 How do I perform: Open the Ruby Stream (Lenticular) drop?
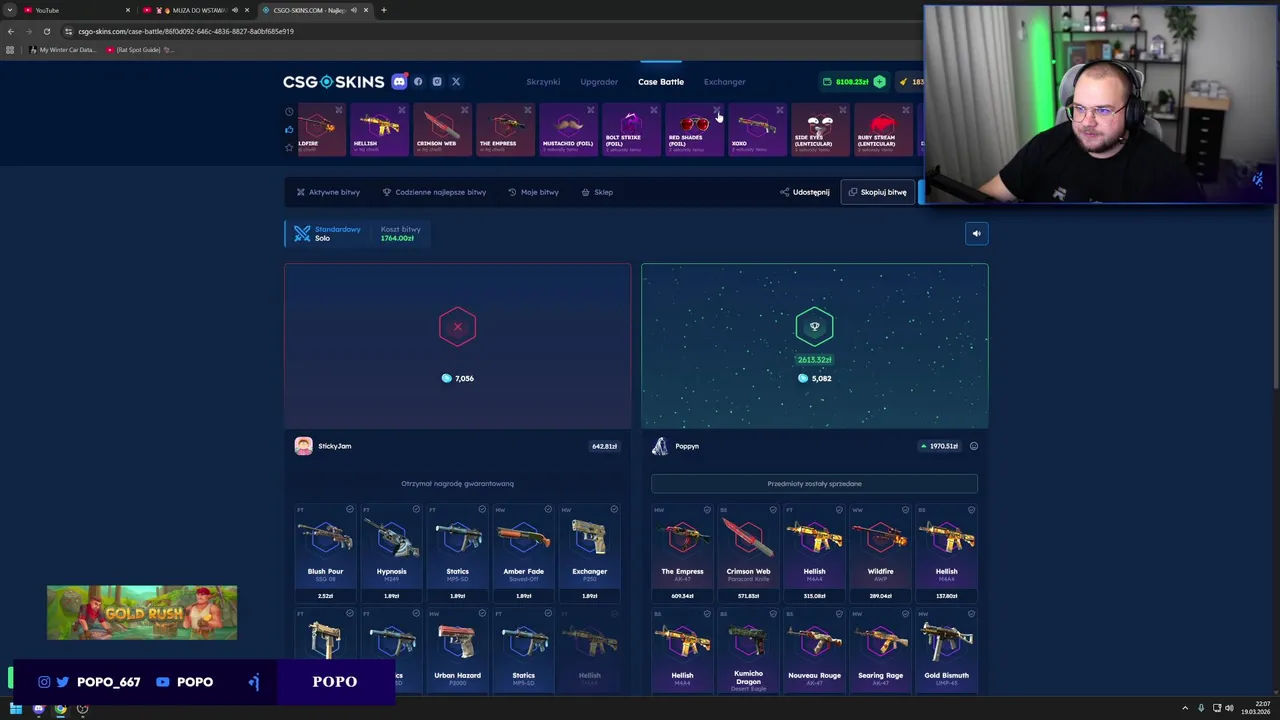pos(883,130)
